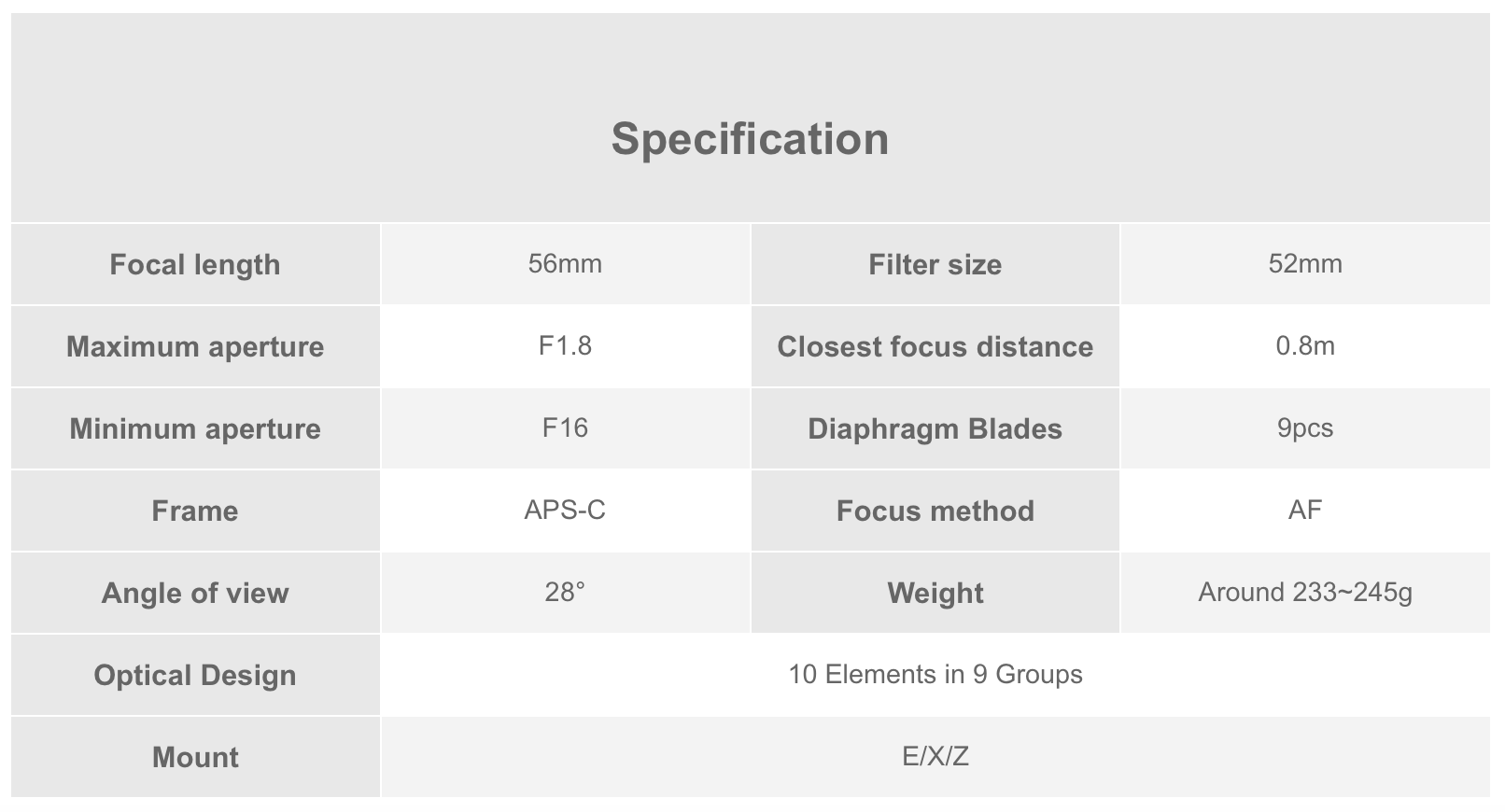
Task: Click the APS-C frame value
Action: coord(565,511)
